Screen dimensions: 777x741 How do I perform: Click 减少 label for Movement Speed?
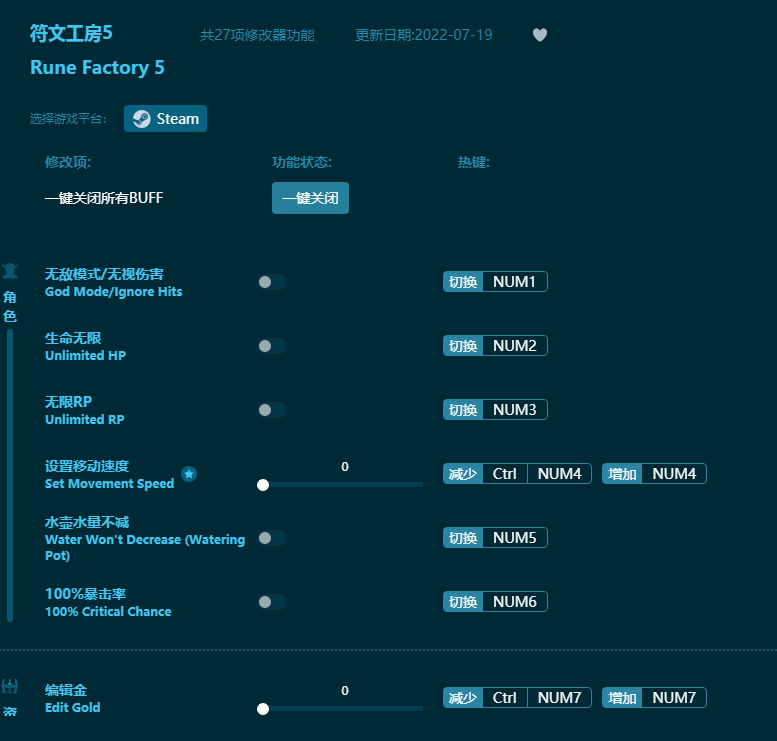[x=463, y=473]
